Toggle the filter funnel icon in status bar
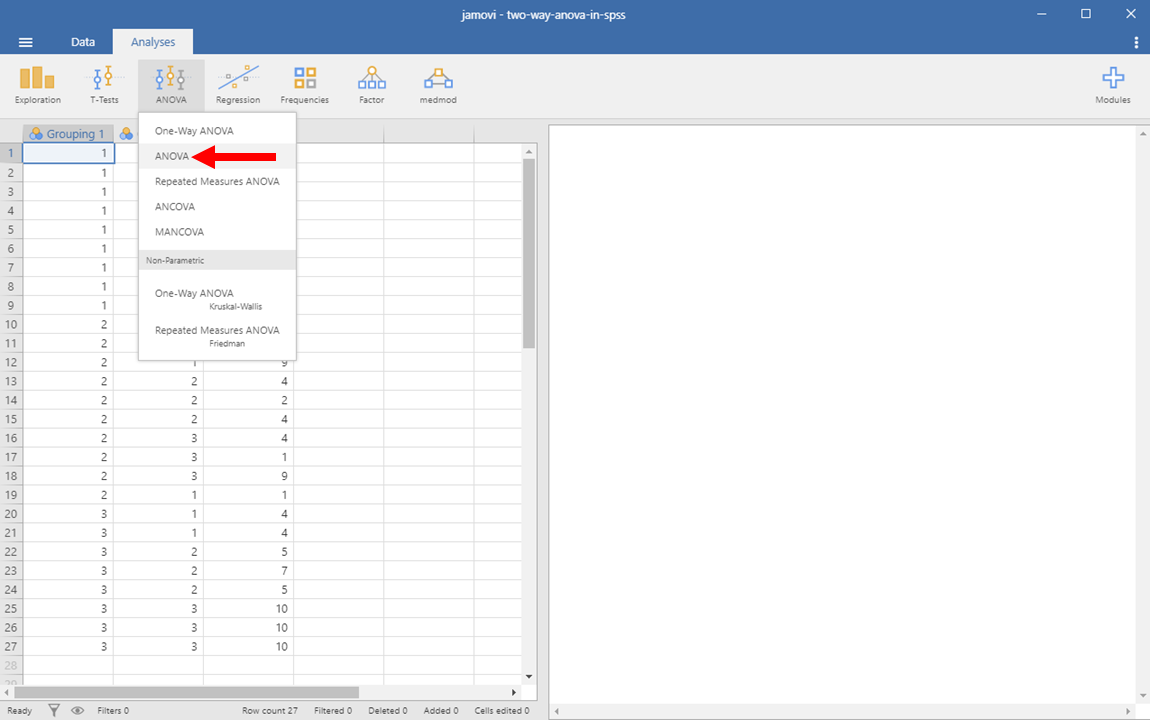 pos(54,710)
